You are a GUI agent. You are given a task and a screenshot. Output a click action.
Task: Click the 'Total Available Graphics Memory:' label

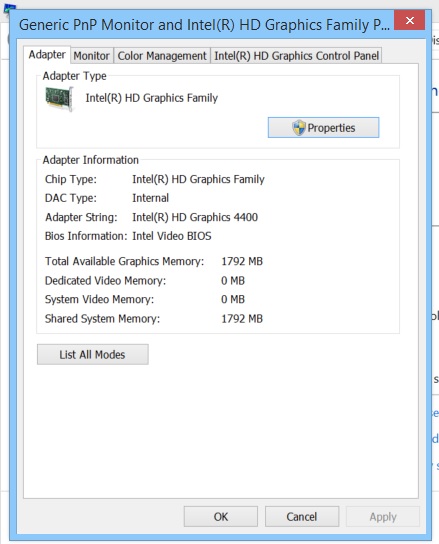coord(125,261)
